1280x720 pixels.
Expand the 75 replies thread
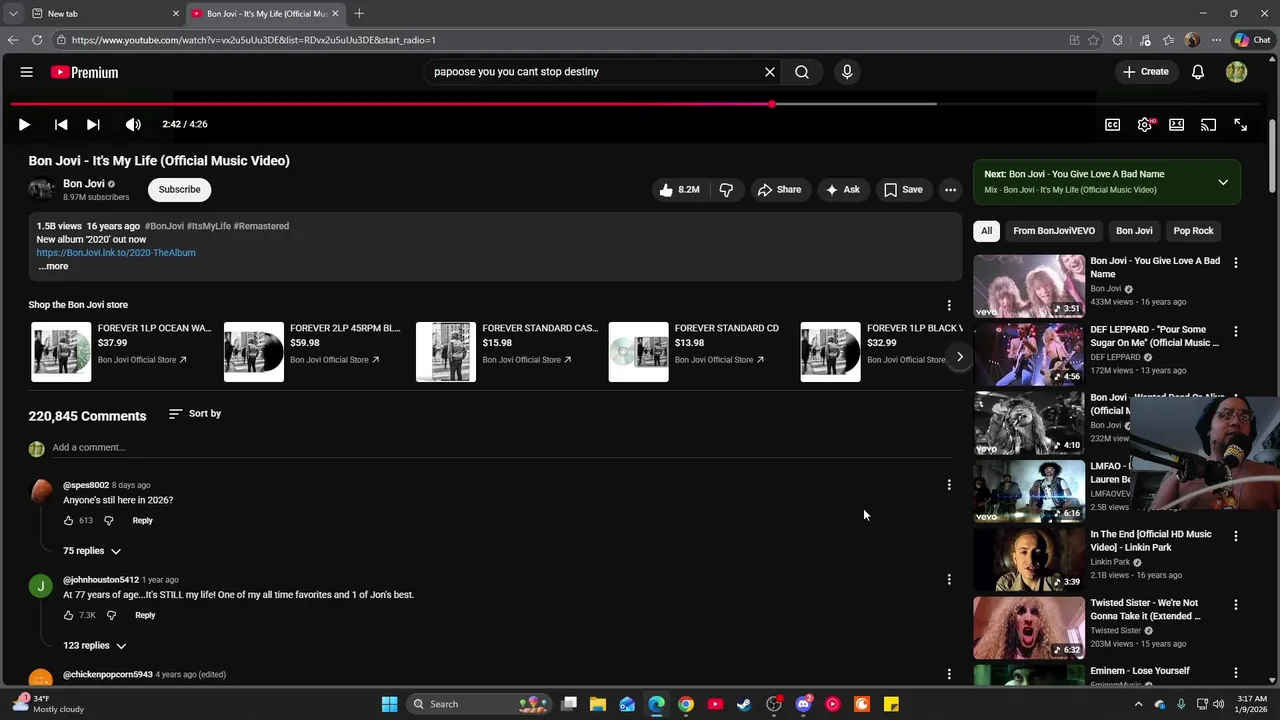(x=92, y=551)
